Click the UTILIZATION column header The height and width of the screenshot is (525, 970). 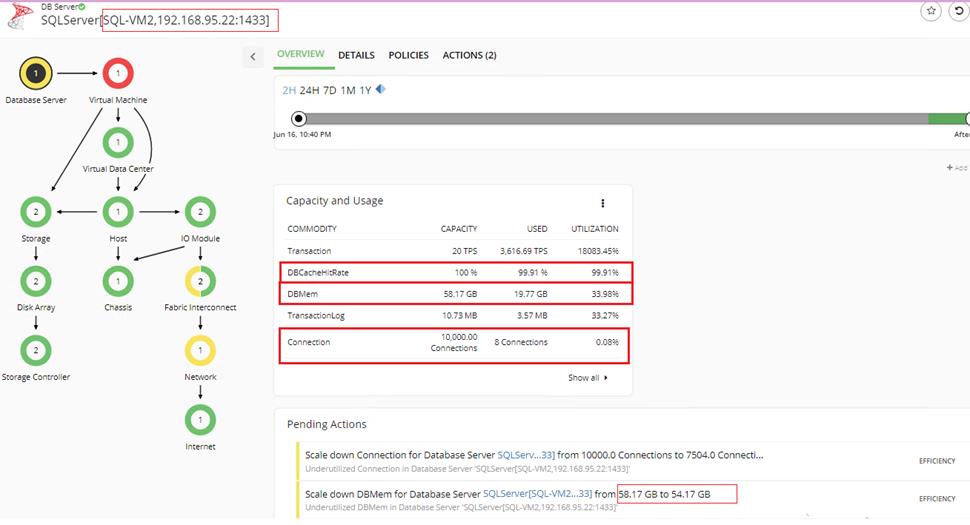pyautogui.click(x=594, y=229)
